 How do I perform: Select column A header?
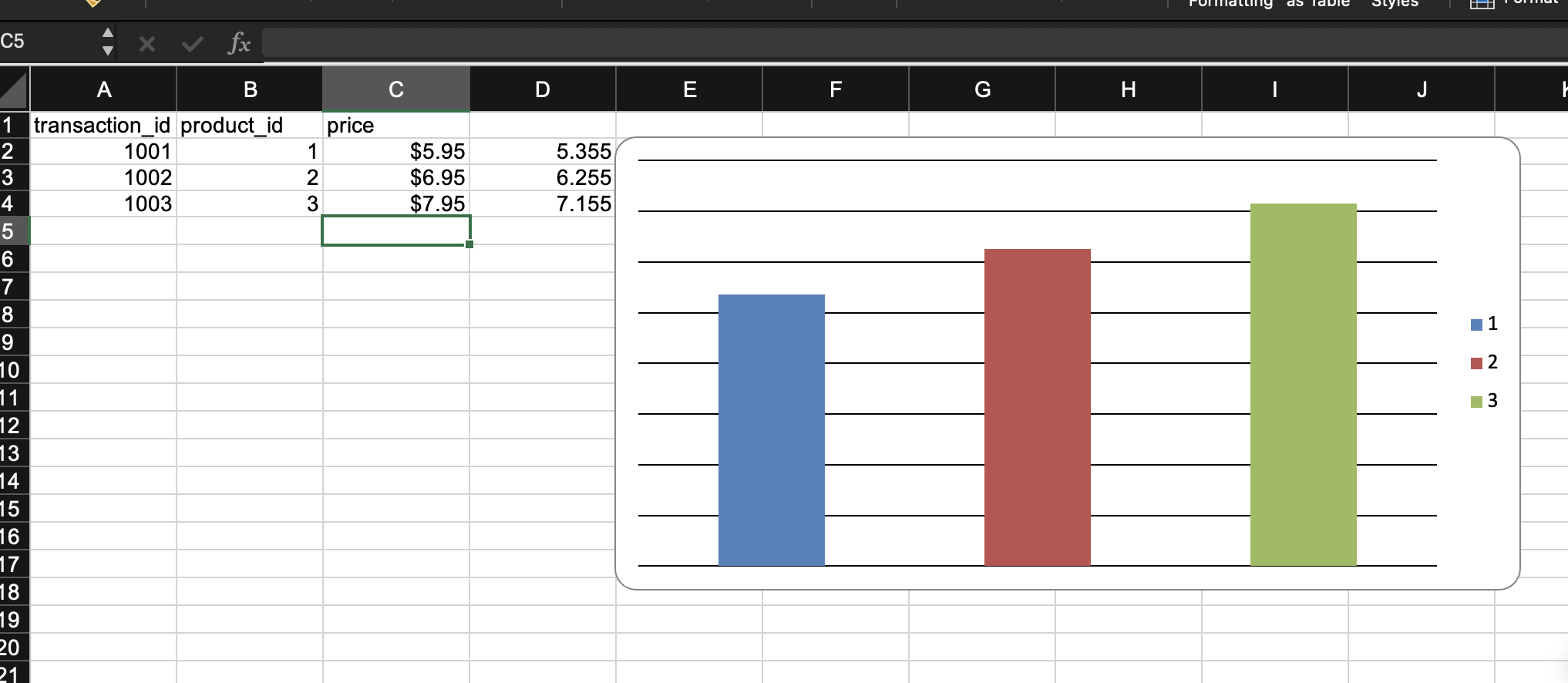click(x=103, y=89)
